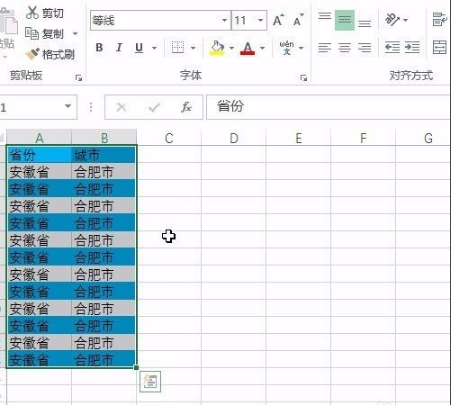Image resolution: width=451 pixels, height=405 pixels.
Task: Open fill color dropdown arrow
Action: [x=232, y=48]
